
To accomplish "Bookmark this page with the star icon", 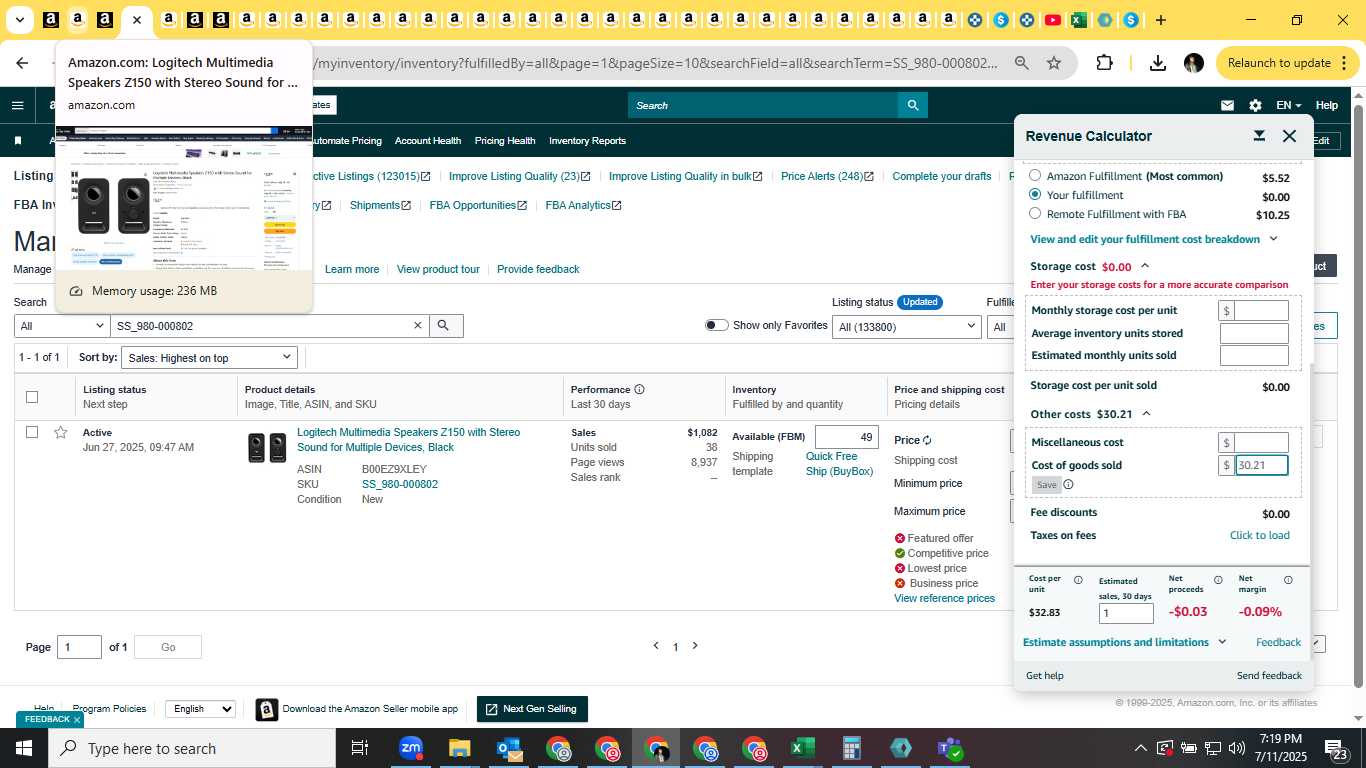I will point(1053,63).
